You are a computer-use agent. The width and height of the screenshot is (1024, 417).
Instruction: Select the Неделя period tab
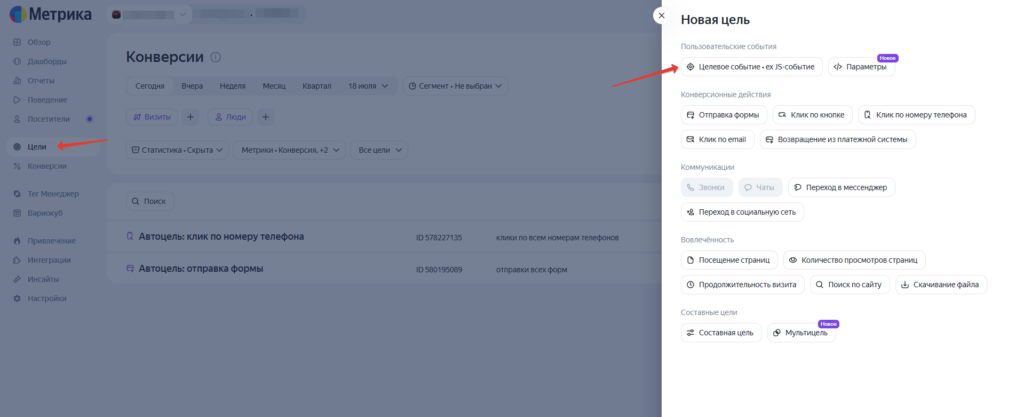(232, 86)
